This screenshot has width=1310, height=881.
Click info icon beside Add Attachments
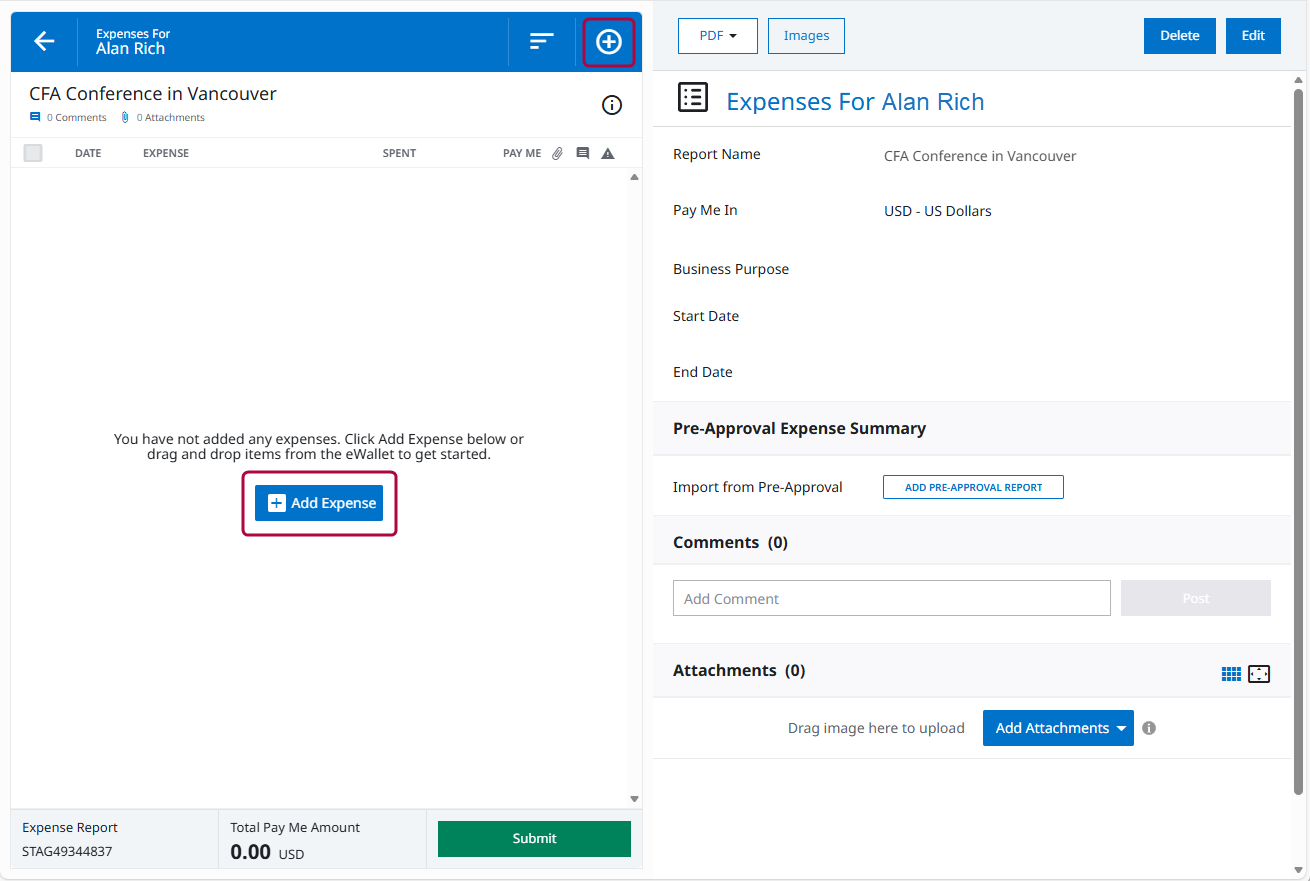click(x=1149, y=728)
